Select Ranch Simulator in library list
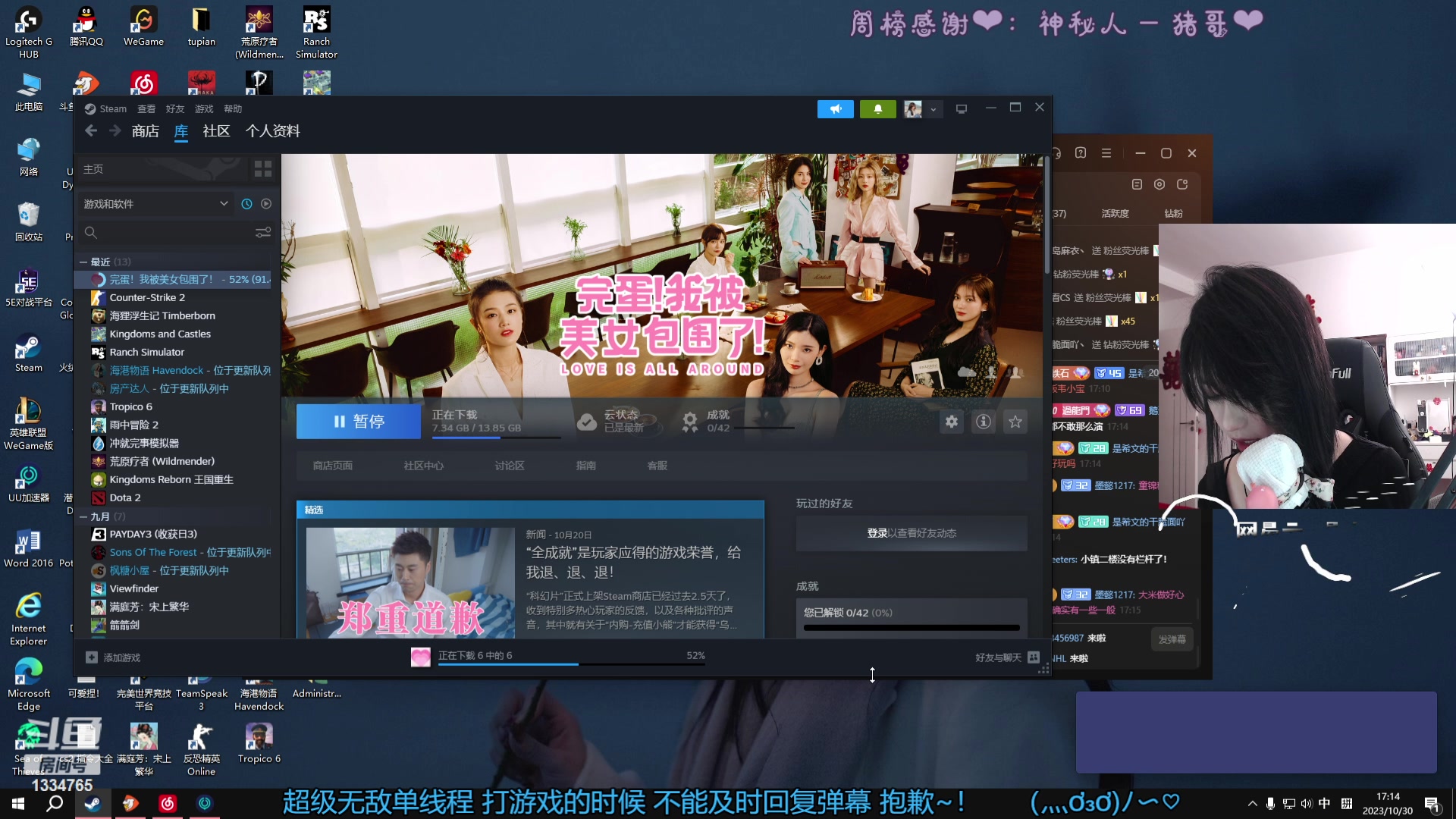 click(147, 352)
